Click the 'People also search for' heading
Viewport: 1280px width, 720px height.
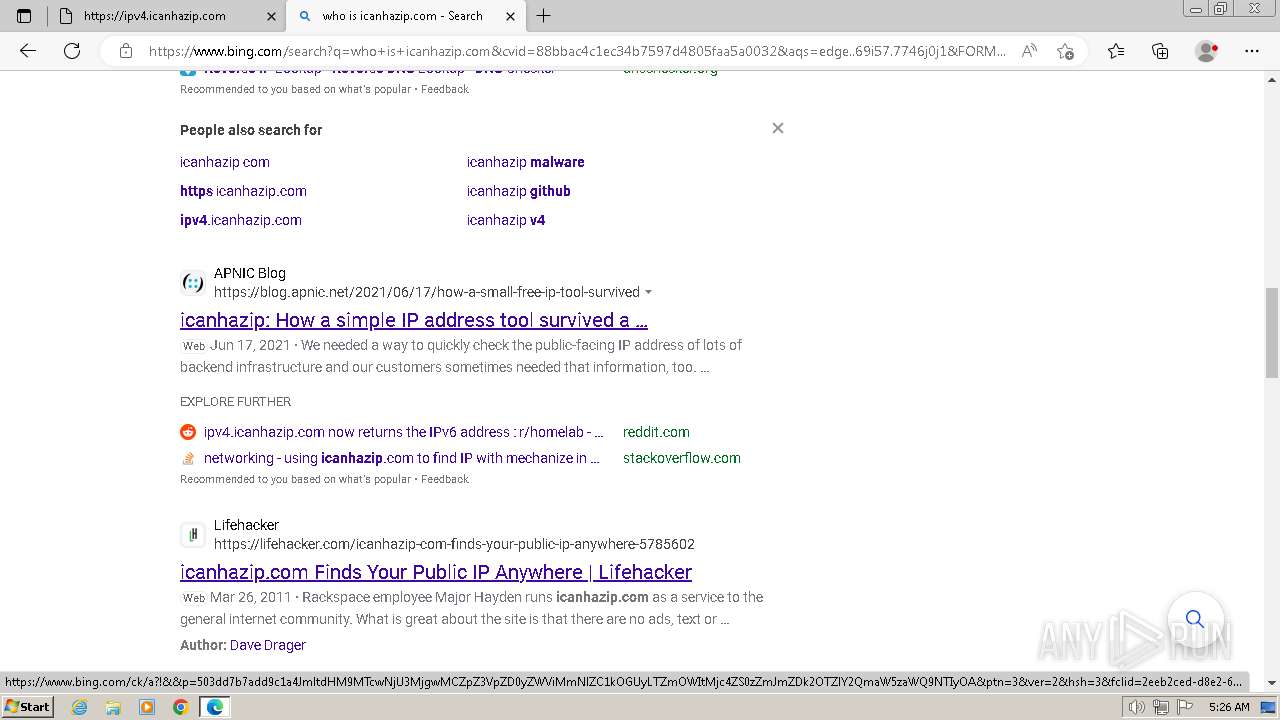251,130
